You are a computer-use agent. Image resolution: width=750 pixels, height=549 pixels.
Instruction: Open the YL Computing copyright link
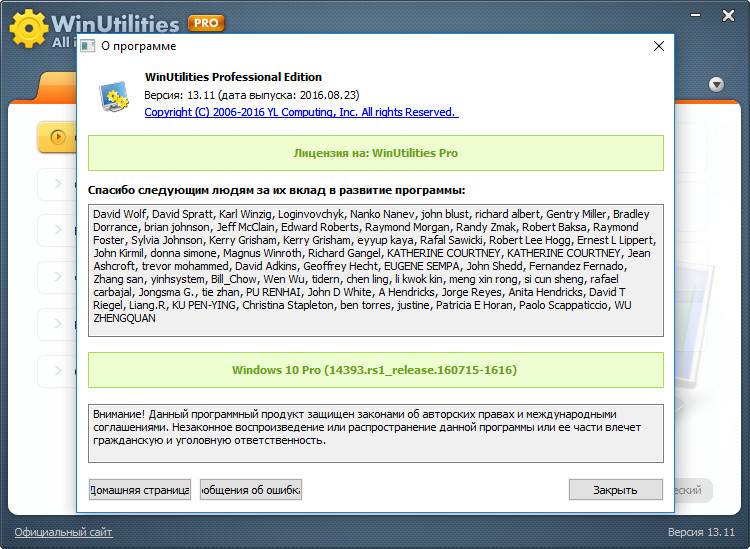click(301, 112)
